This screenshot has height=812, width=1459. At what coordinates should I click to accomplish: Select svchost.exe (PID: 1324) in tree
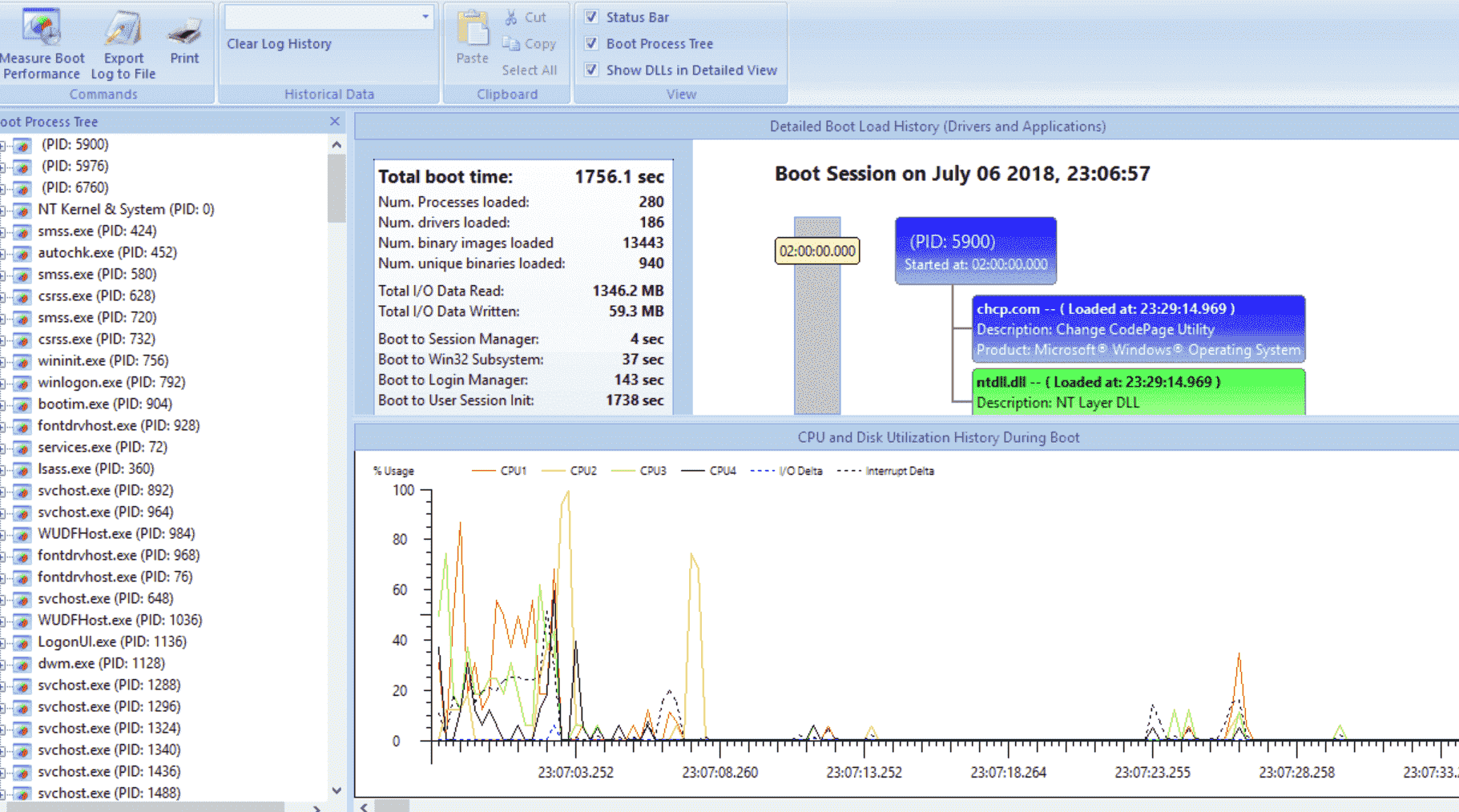[x=109, y=729]
